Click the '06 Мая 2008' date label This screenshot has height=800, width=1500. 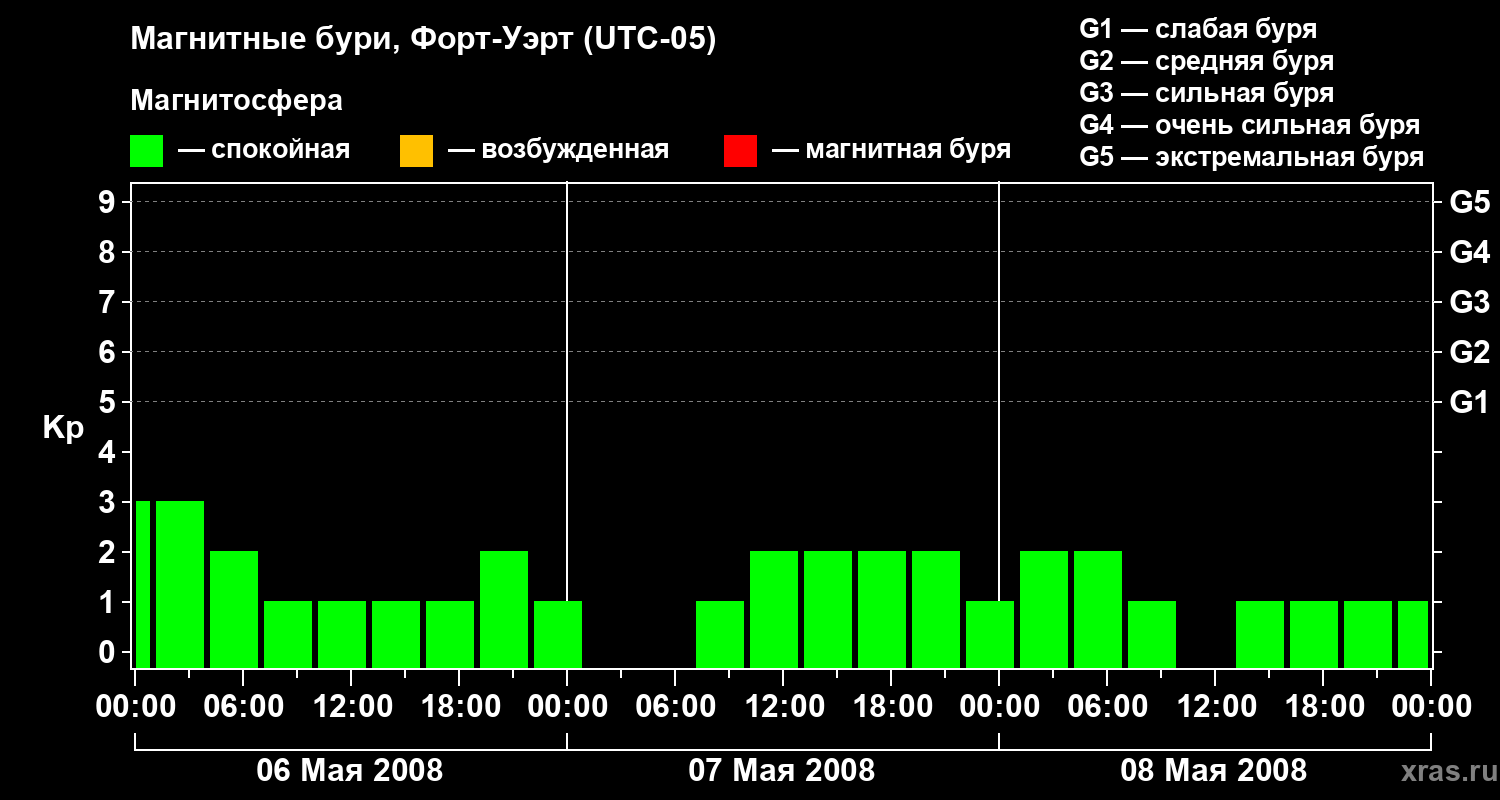pyautogui.click(x=350, y=770)
